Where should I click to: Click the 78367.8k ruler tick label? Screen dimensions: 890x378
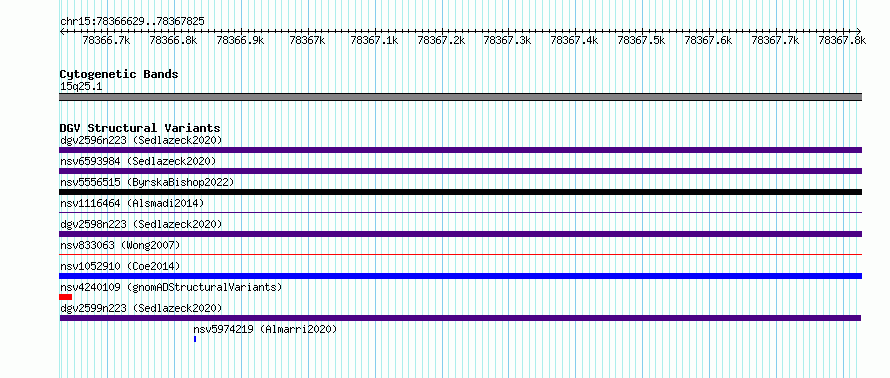842,40
